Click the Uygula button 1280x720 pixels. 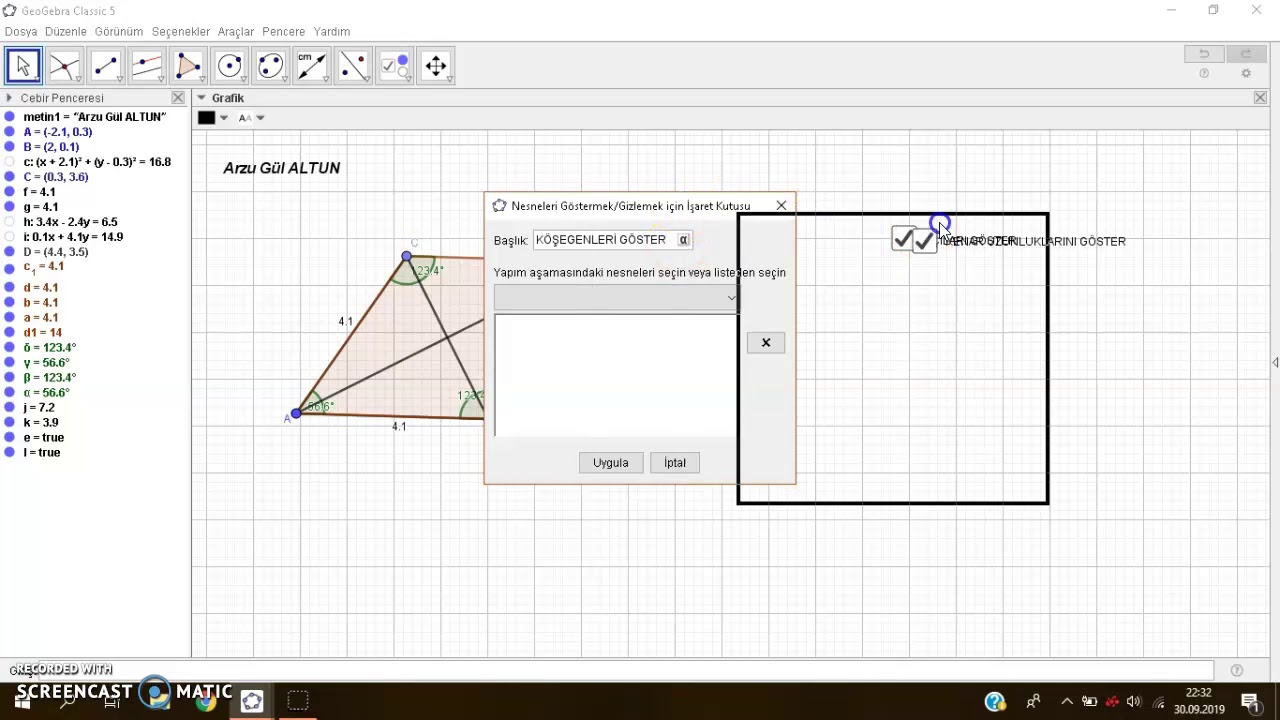point(611,463)
